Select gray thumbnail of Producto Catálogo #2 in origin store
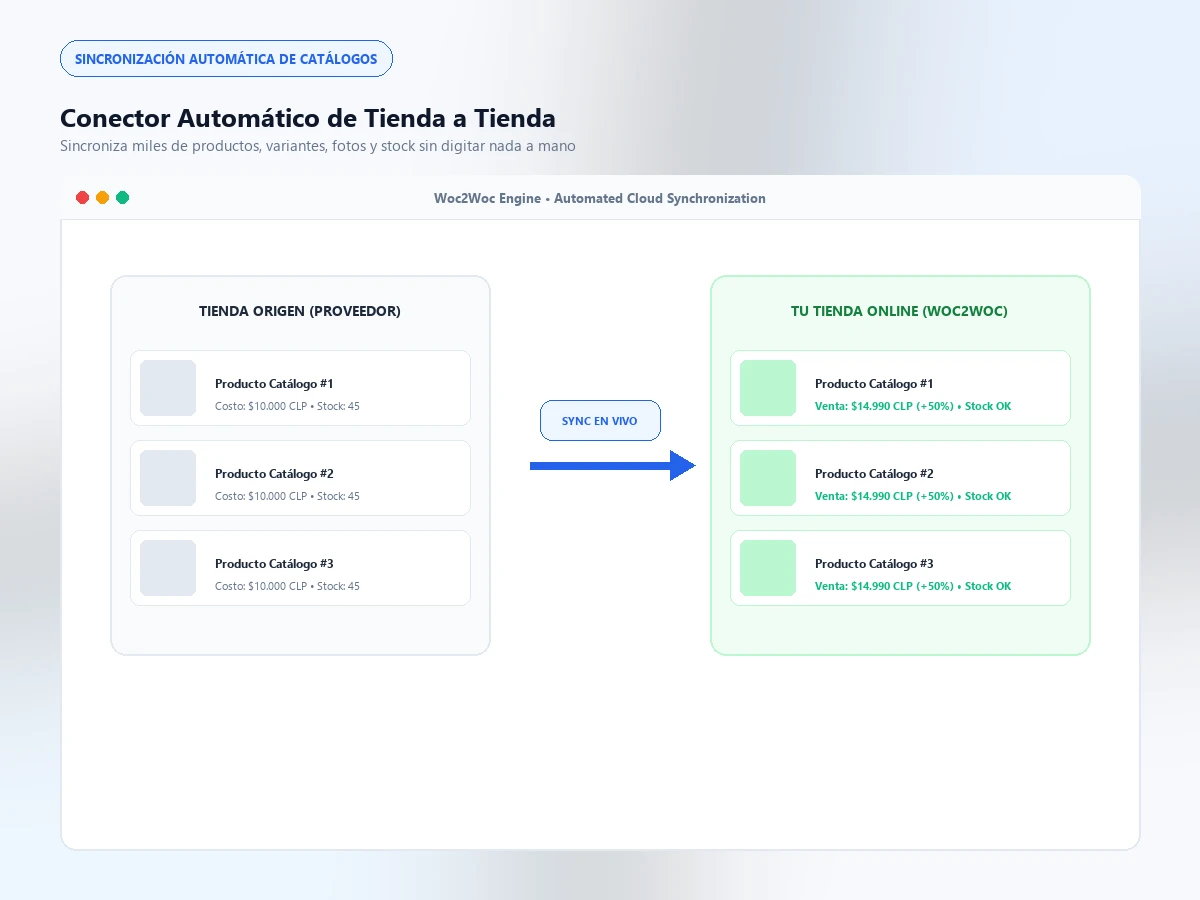 point(168,478)
